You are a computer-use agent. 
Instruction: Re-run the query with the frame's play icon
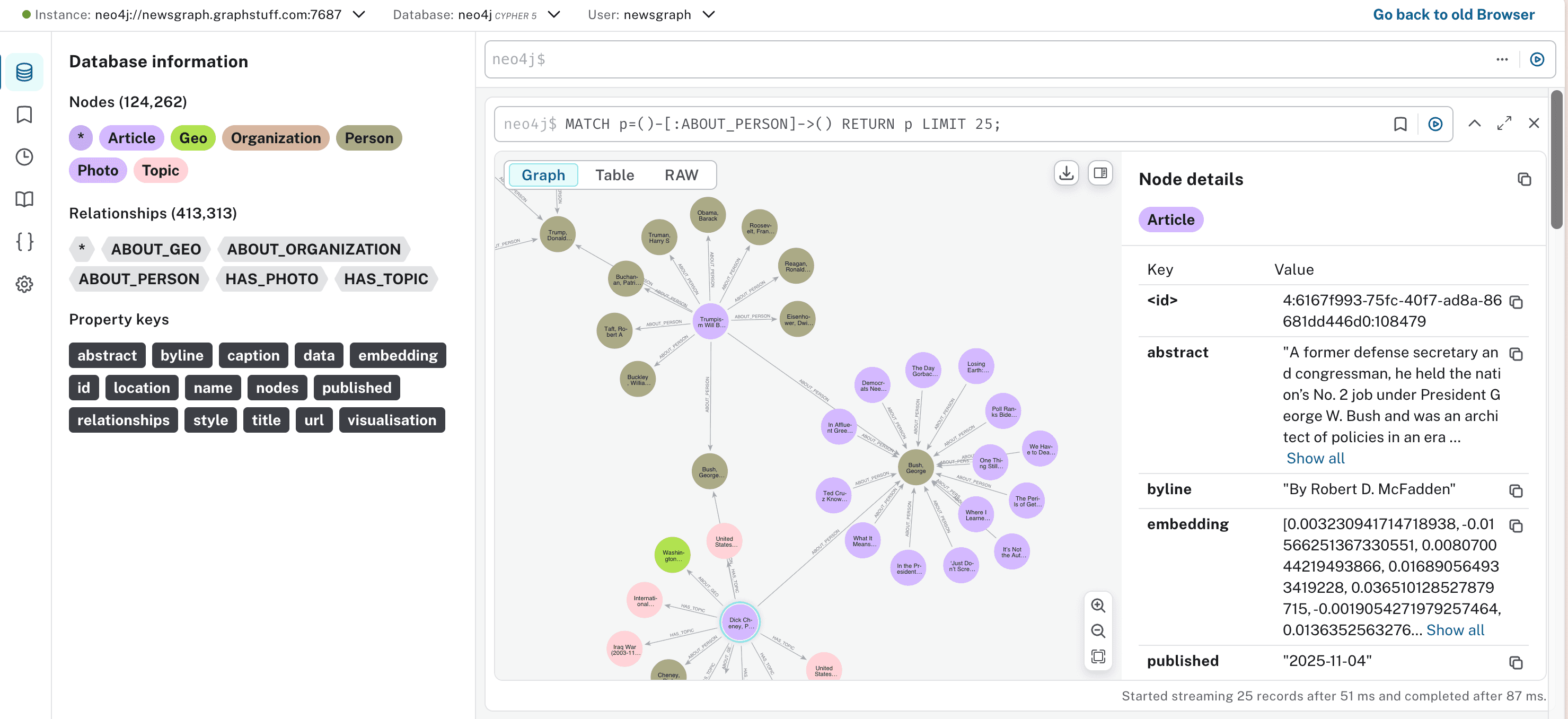tap(1436, 124)
